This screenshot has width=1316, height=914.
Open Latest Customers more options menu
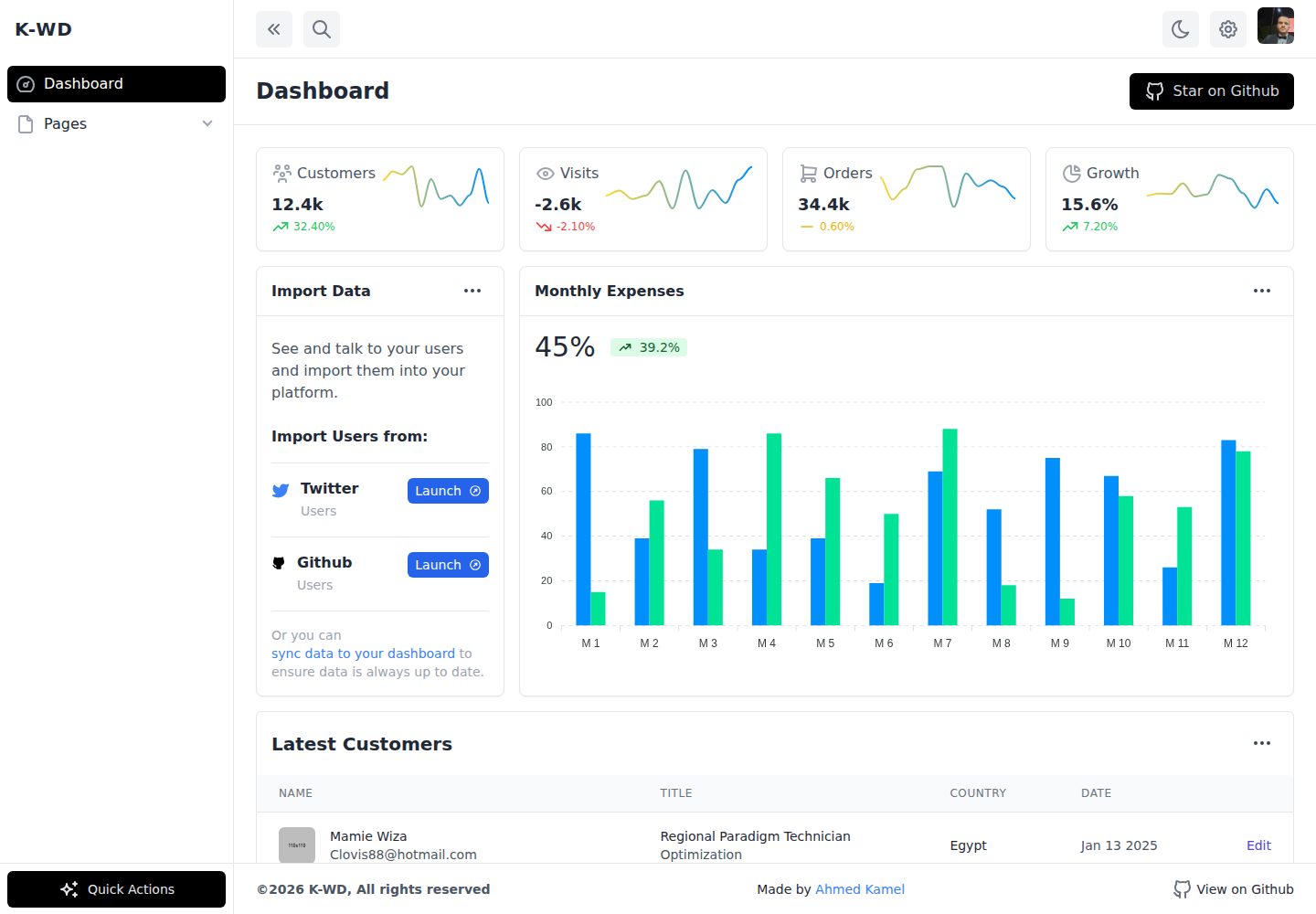click(x=1262, y=743)
